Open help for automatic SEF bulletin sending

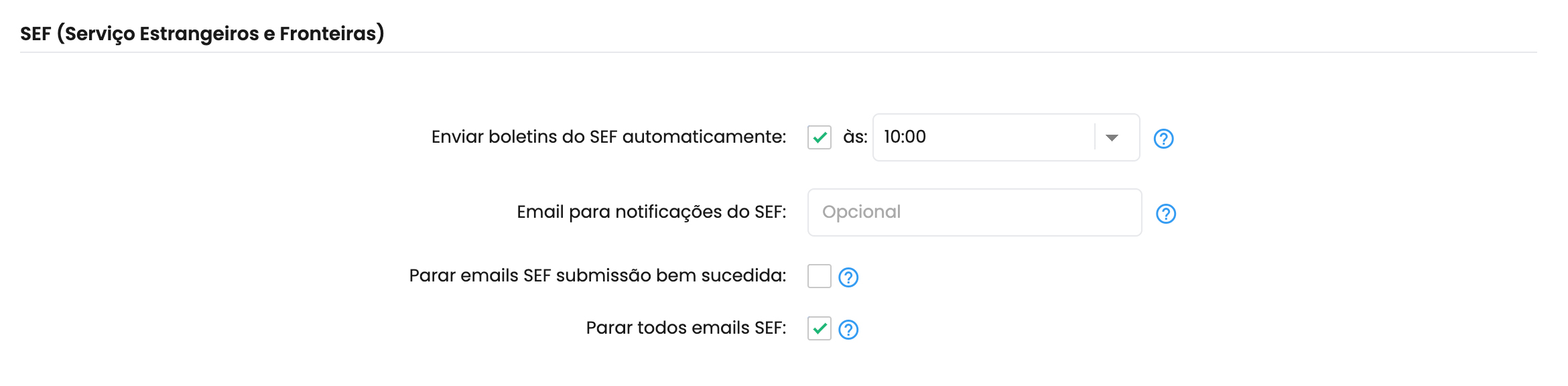(1163, 139)
